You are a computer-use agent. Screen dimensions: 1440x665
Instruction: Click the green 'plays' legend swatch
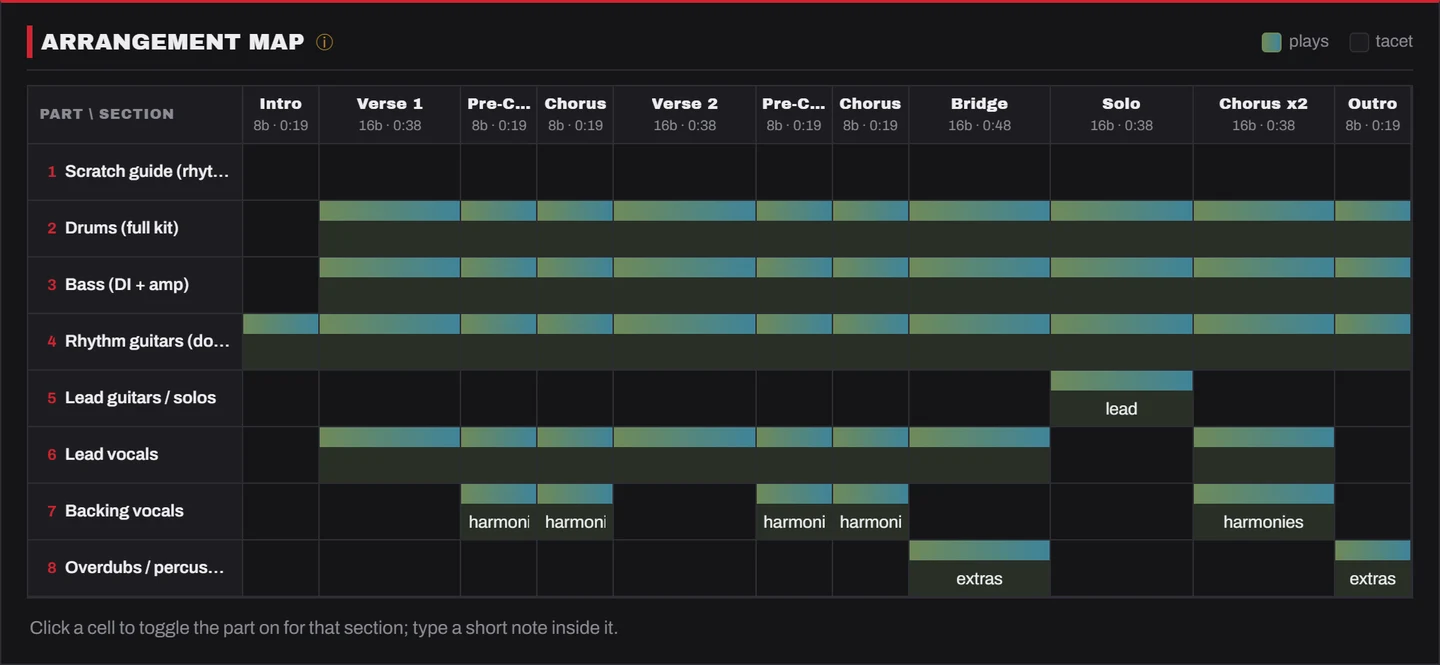coord(1271,42)
